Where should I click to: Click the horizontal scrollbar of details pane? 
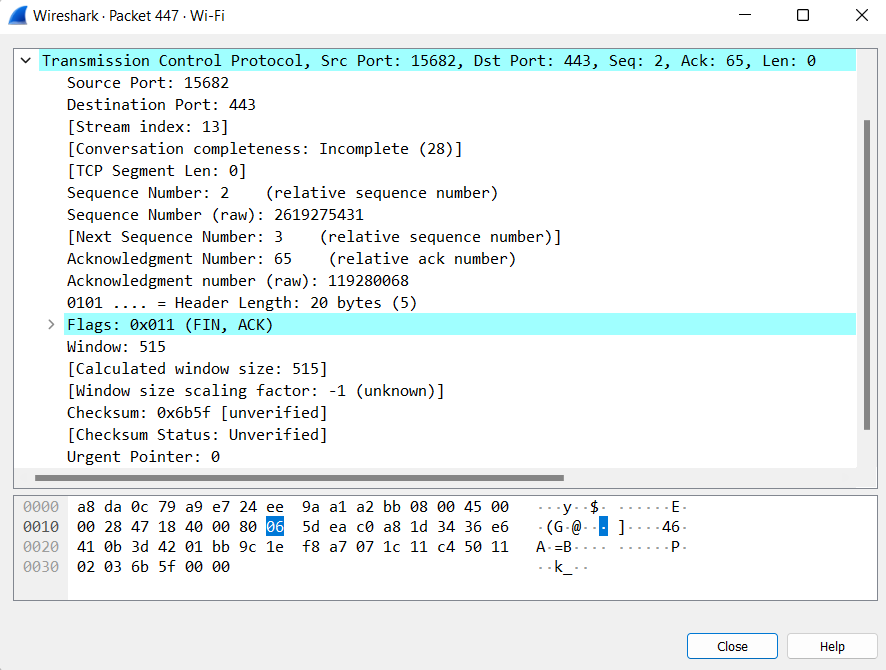[299, 478]
